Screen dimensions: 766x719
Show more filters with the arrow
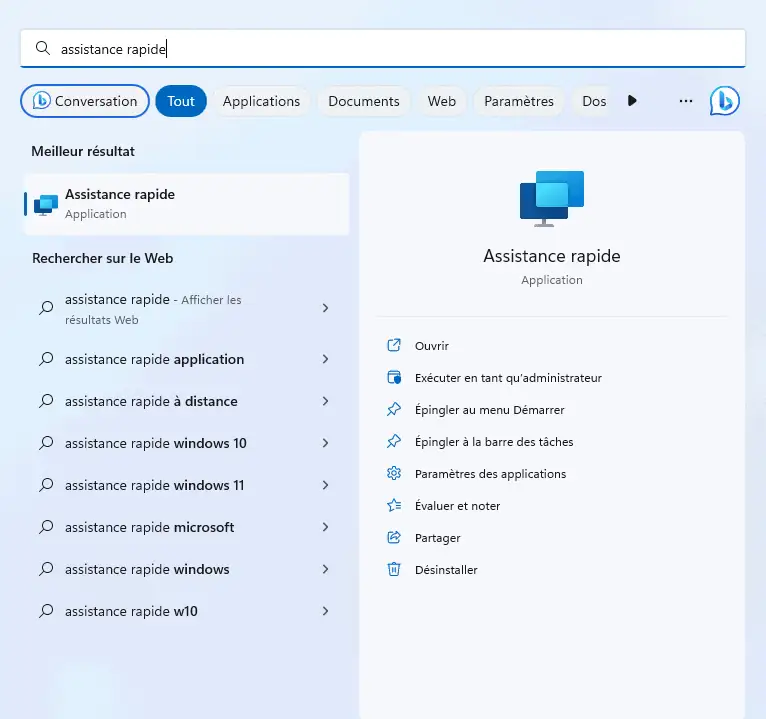632,101
